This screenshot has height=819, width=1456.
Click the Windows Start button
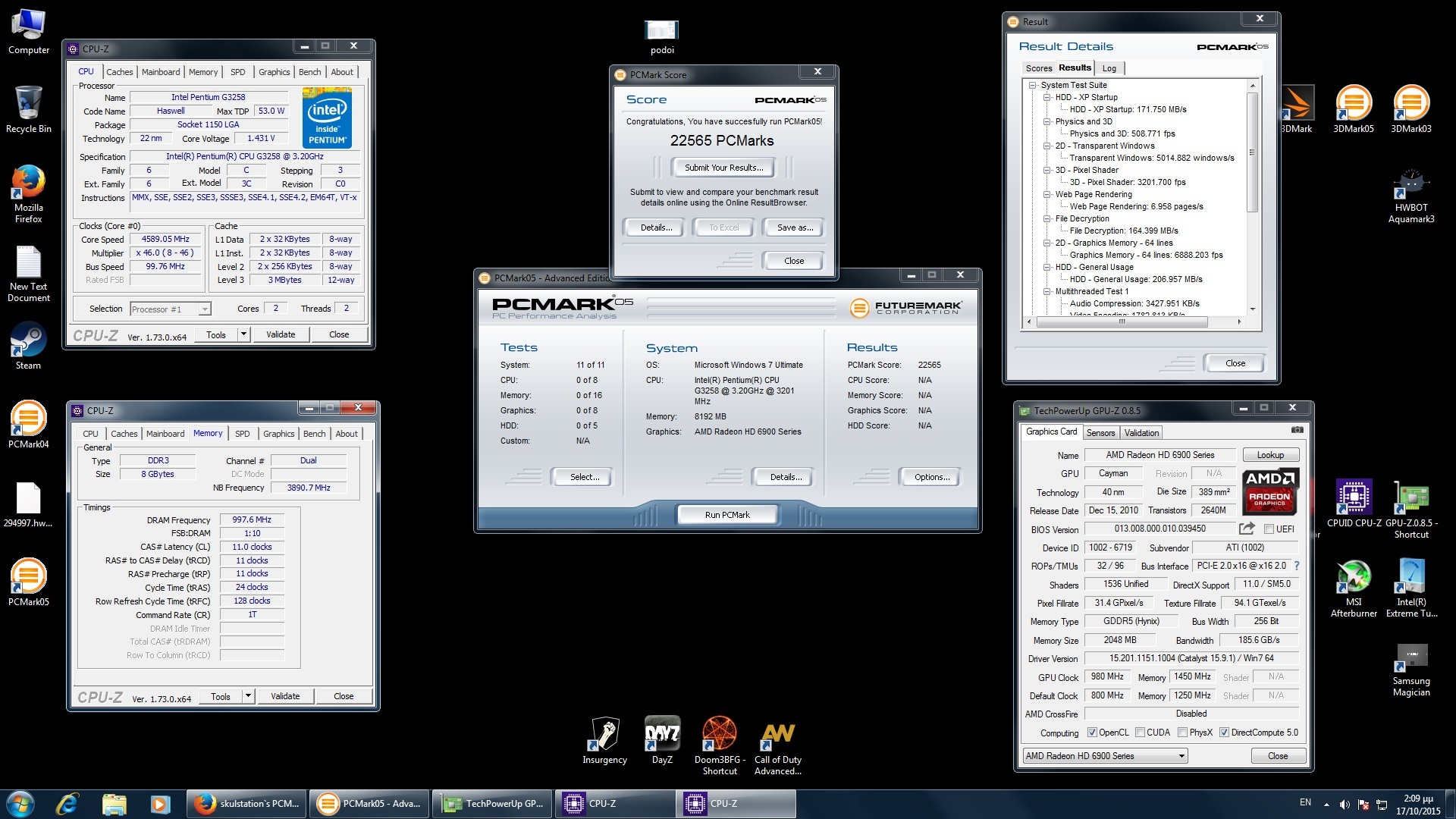[20, 804]
